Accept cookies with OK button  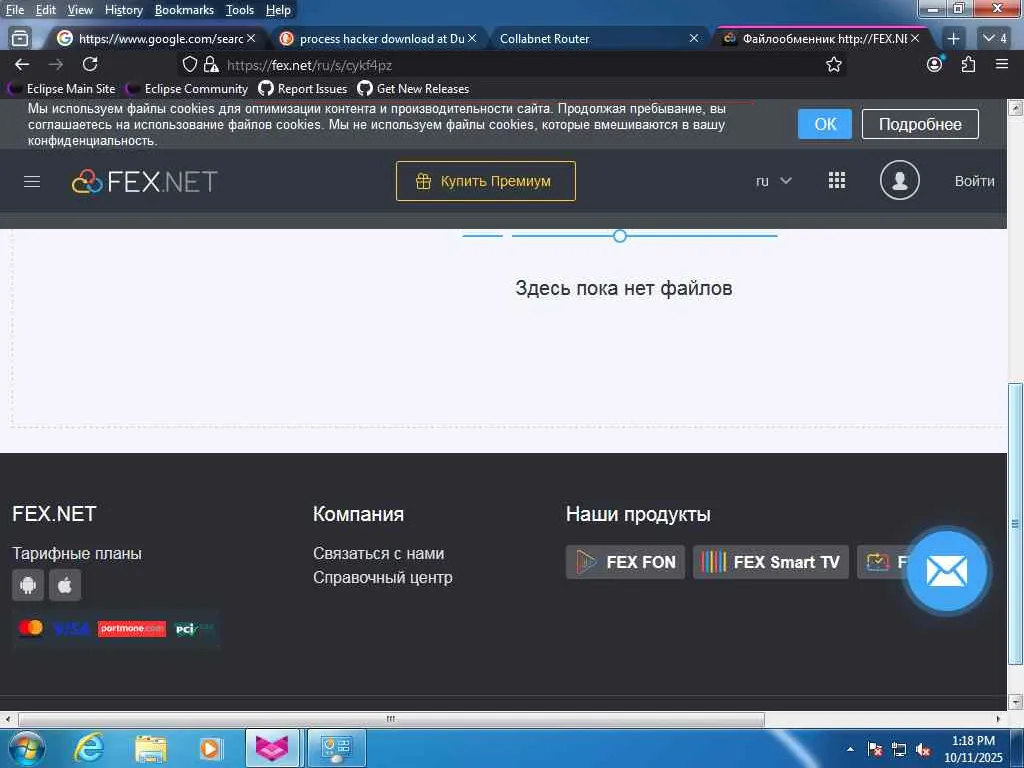click(x=825, y=124)
